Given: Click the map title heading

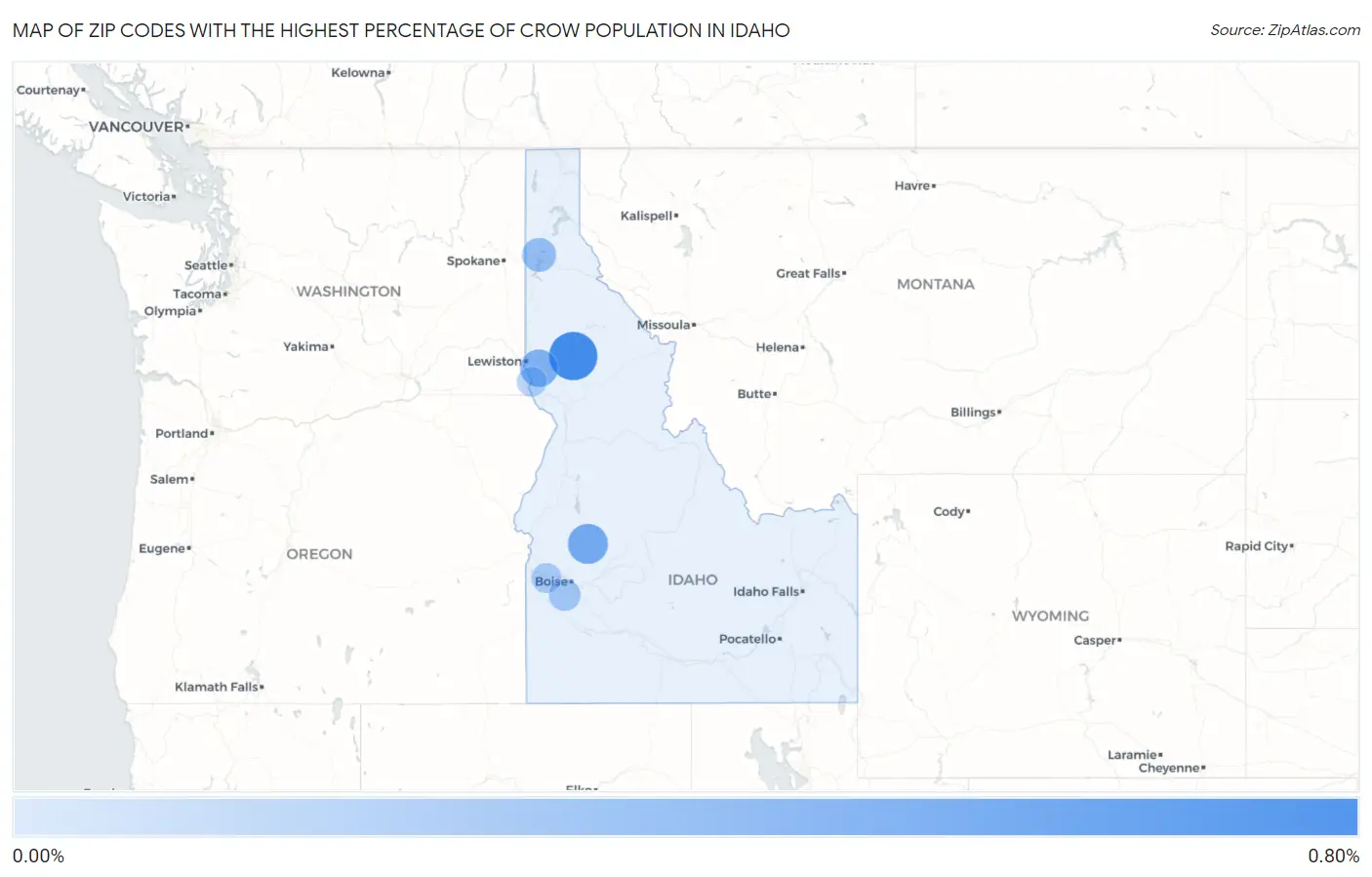Looking at the screenshot, I should point(401,30).
